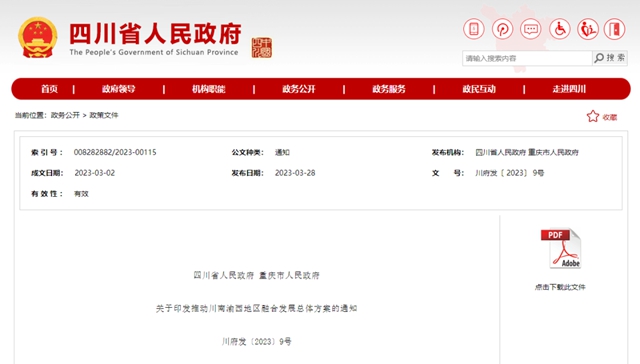
Task: Click the document title line 关于印发推动川南渝西地区融合发展总体方案的通知
Action: (x=256, y=309)
